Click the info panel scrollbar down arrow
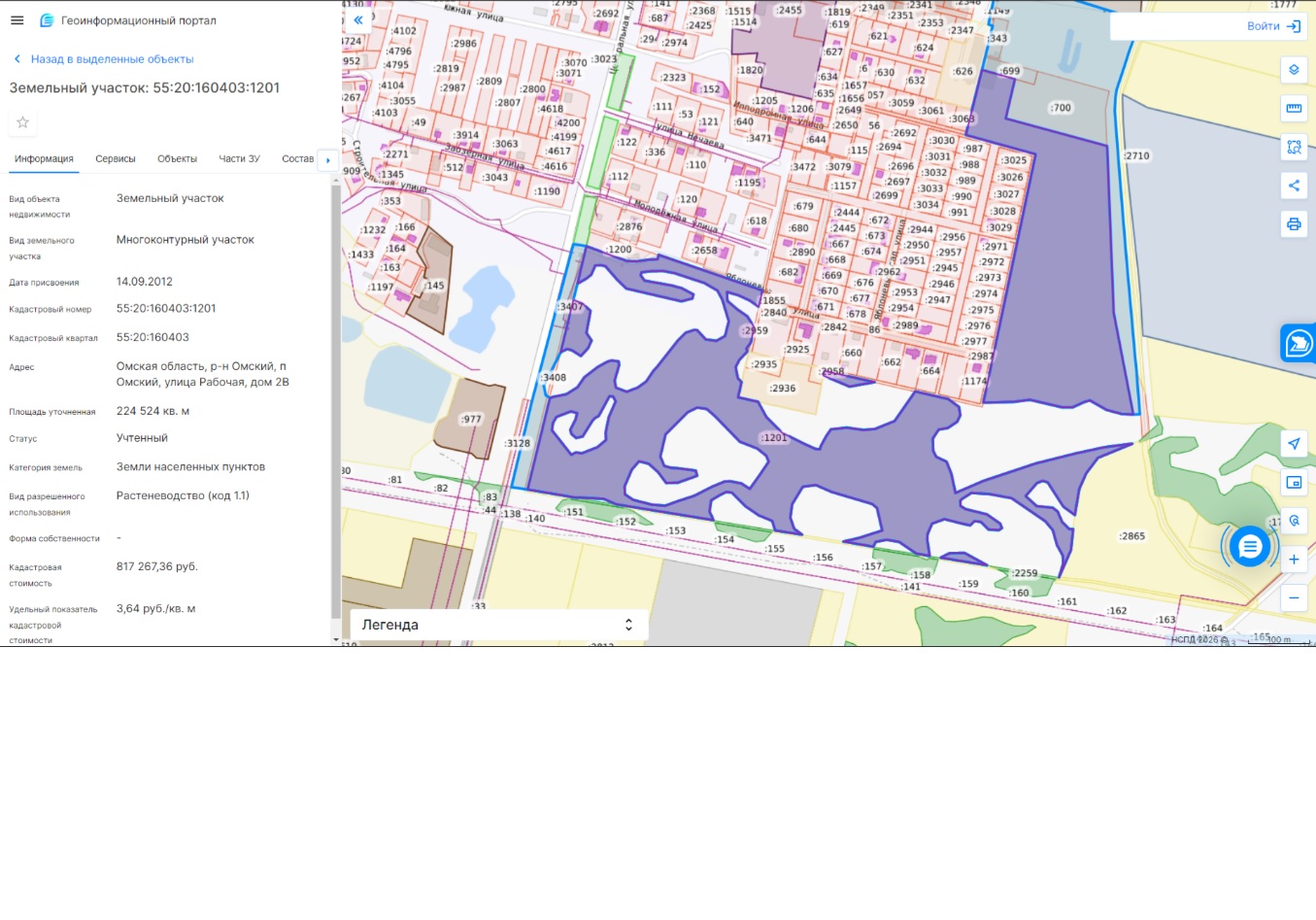 click(x=336, y=640)
